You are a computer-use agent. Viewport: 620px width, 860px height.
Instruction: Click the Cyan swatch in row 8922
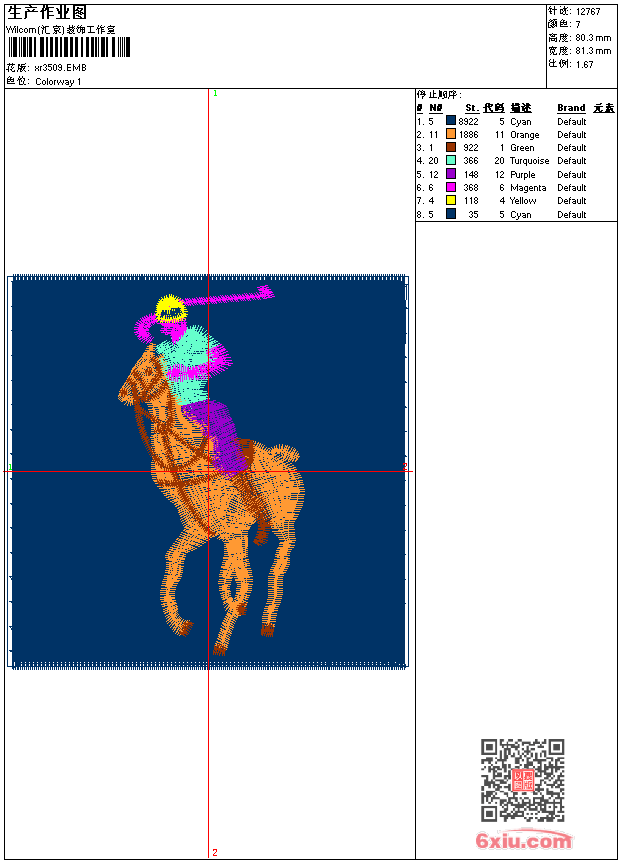pos(451,121)
